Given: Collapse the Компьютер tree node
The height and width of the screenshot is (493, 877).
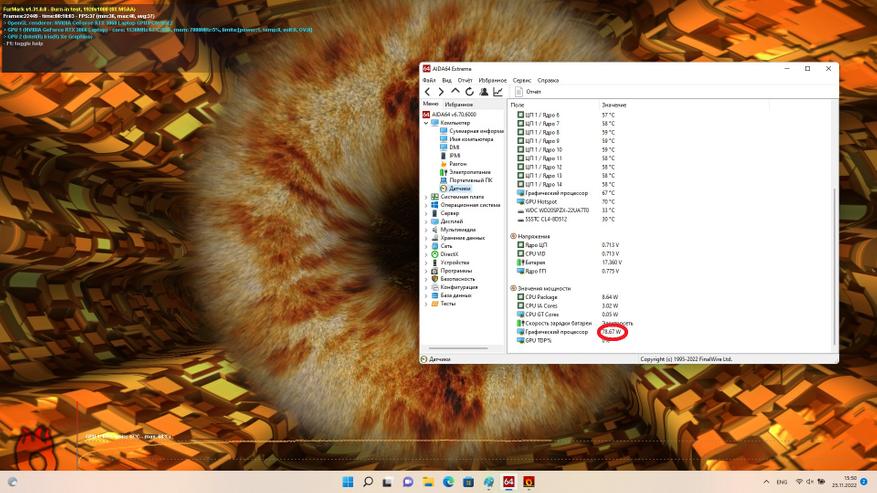Looking at the screenshot, I should pyautogui.click(x=426, y=123).
